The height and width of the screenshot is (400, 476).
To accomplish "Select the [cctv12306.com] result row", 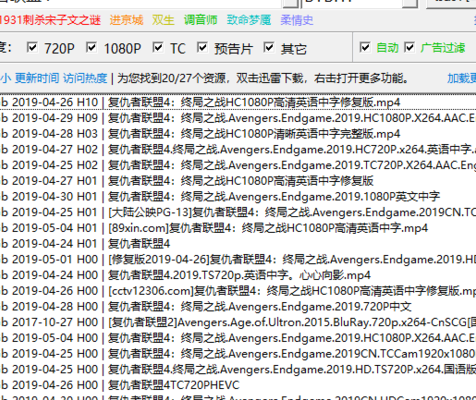I will click(238, 291).
